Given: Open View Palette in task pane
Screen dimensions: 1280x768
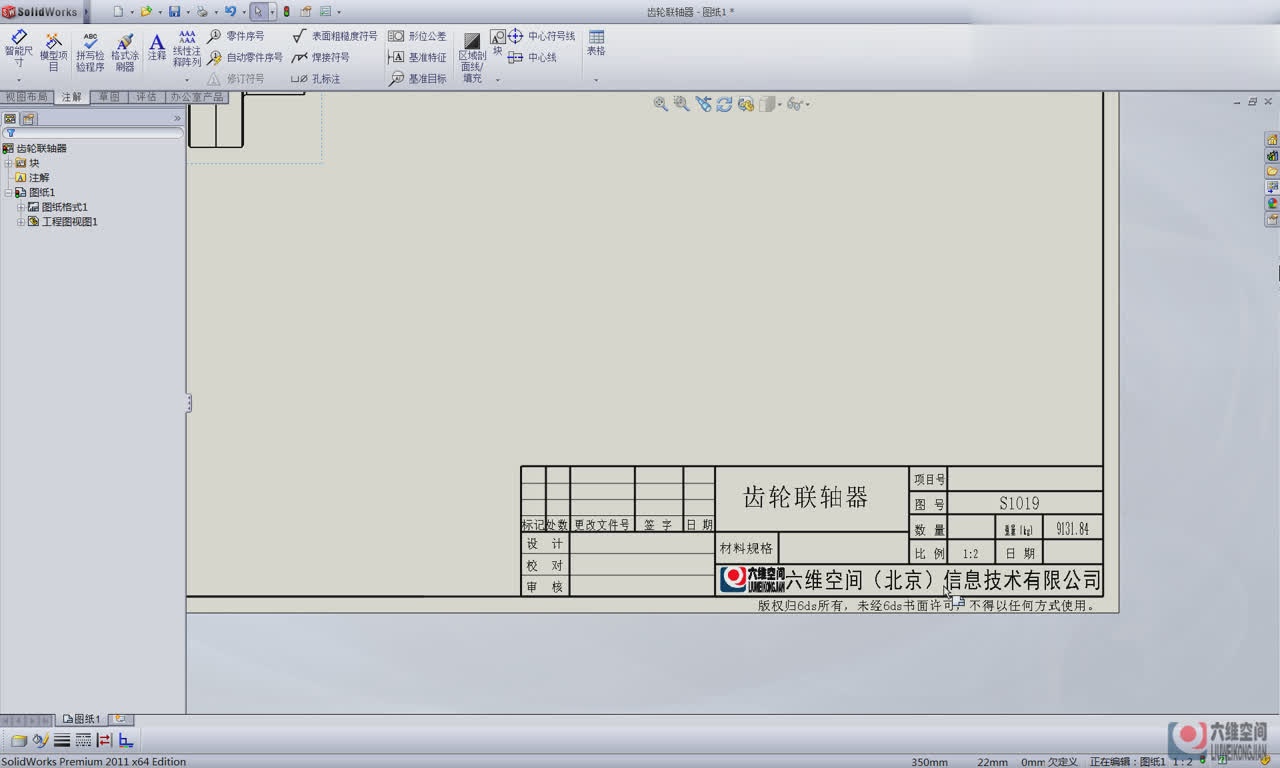Looking at the screenshot, I should 1272,187.
